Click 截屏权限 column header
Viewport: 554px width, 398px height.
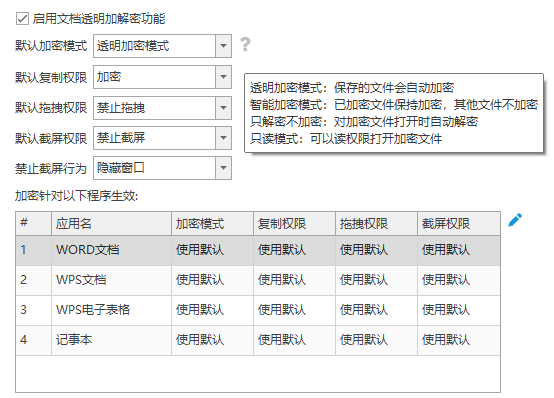point(459,223)
